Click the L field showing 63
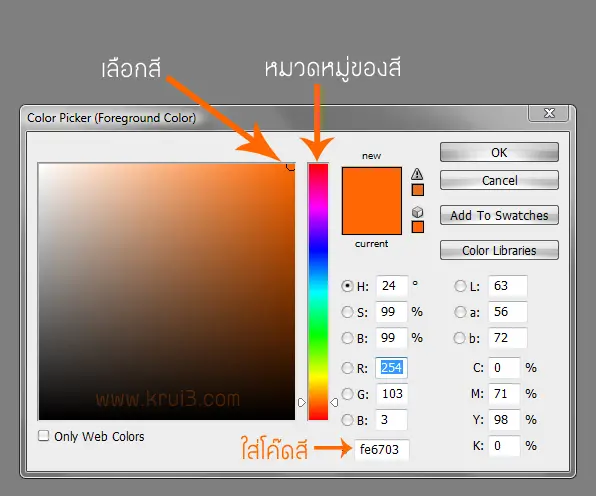Screen dimensions: 596x496 coord(508,286)
